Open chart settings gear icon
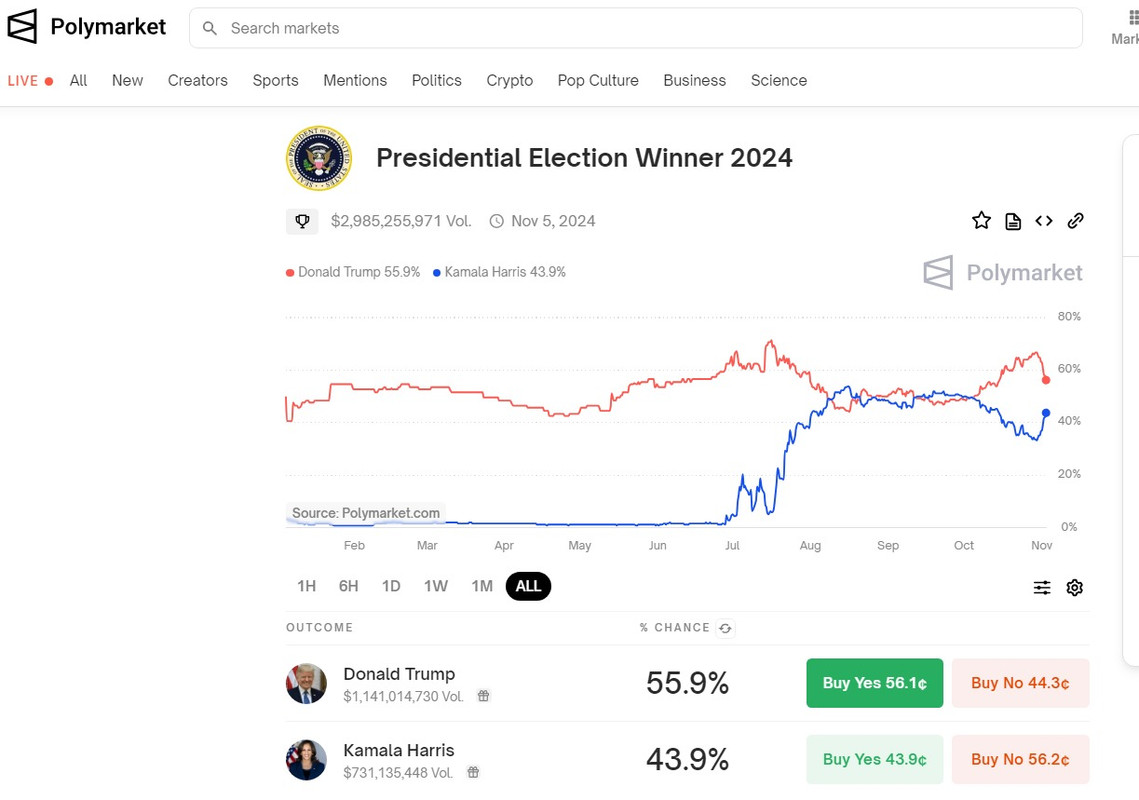 (x=1075, y=588)
